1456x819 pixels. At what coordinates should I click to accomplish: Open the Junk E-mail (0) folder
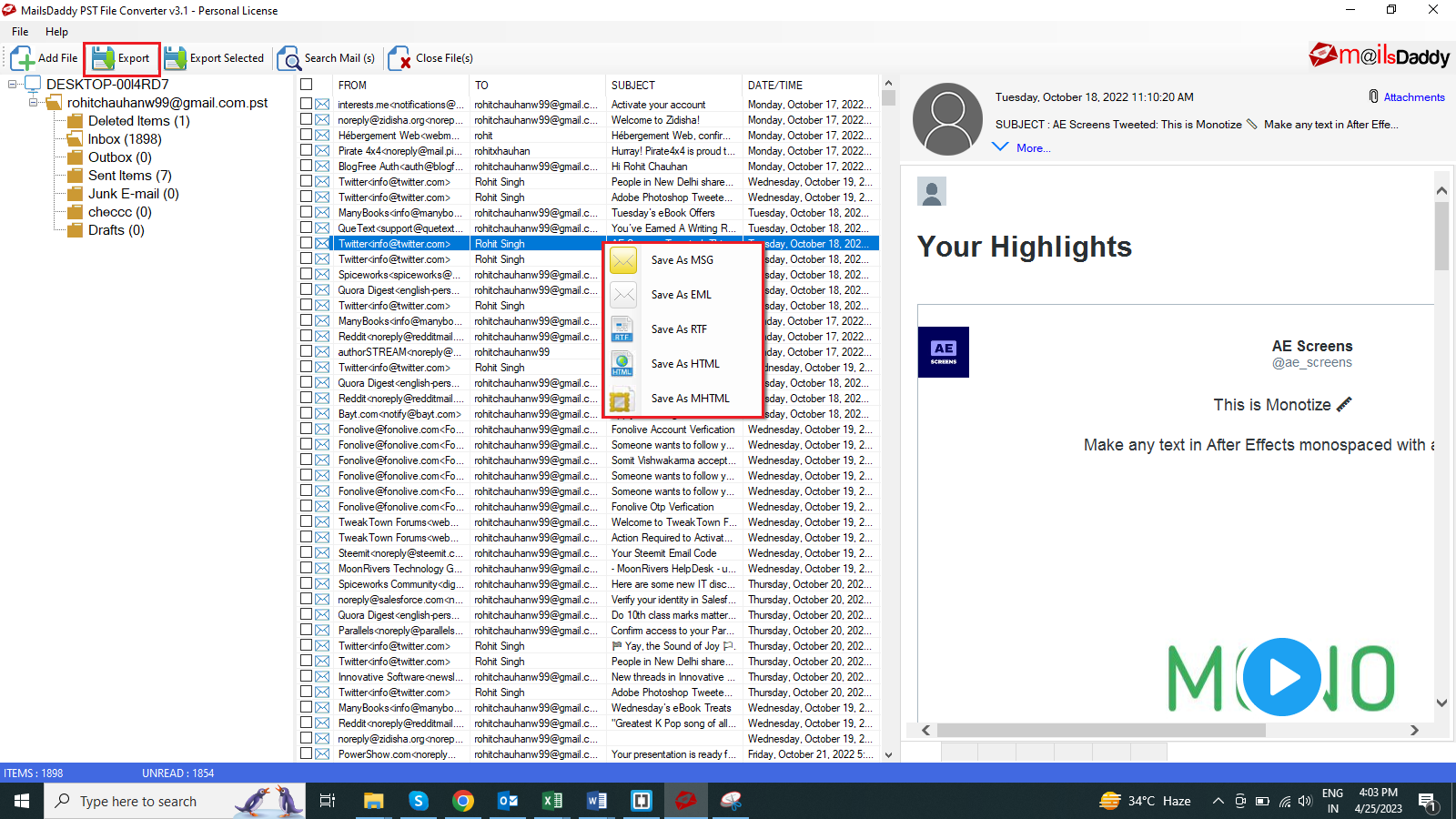pyautogui.click(x=133, y=194)
